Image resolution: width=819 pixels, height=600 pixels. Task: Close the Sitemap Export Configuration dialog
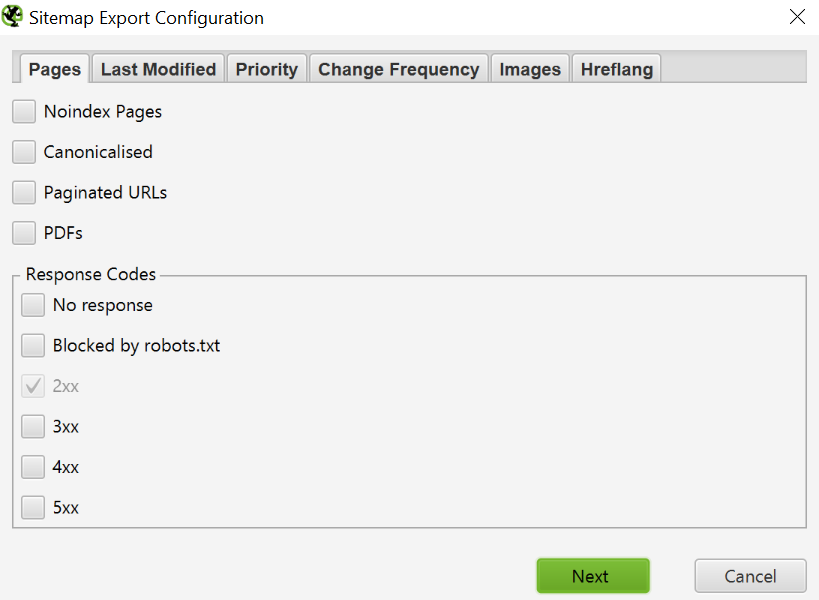(796, 16)
